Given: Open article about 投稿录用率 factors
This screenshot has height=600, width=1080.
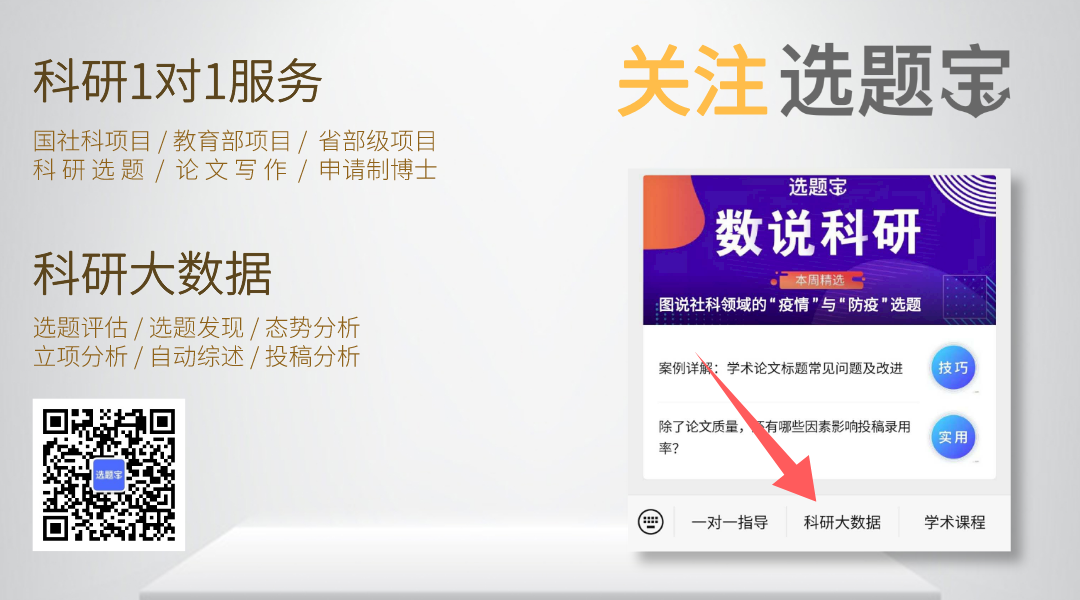Looking at the screenshot, I should (785, 437).
